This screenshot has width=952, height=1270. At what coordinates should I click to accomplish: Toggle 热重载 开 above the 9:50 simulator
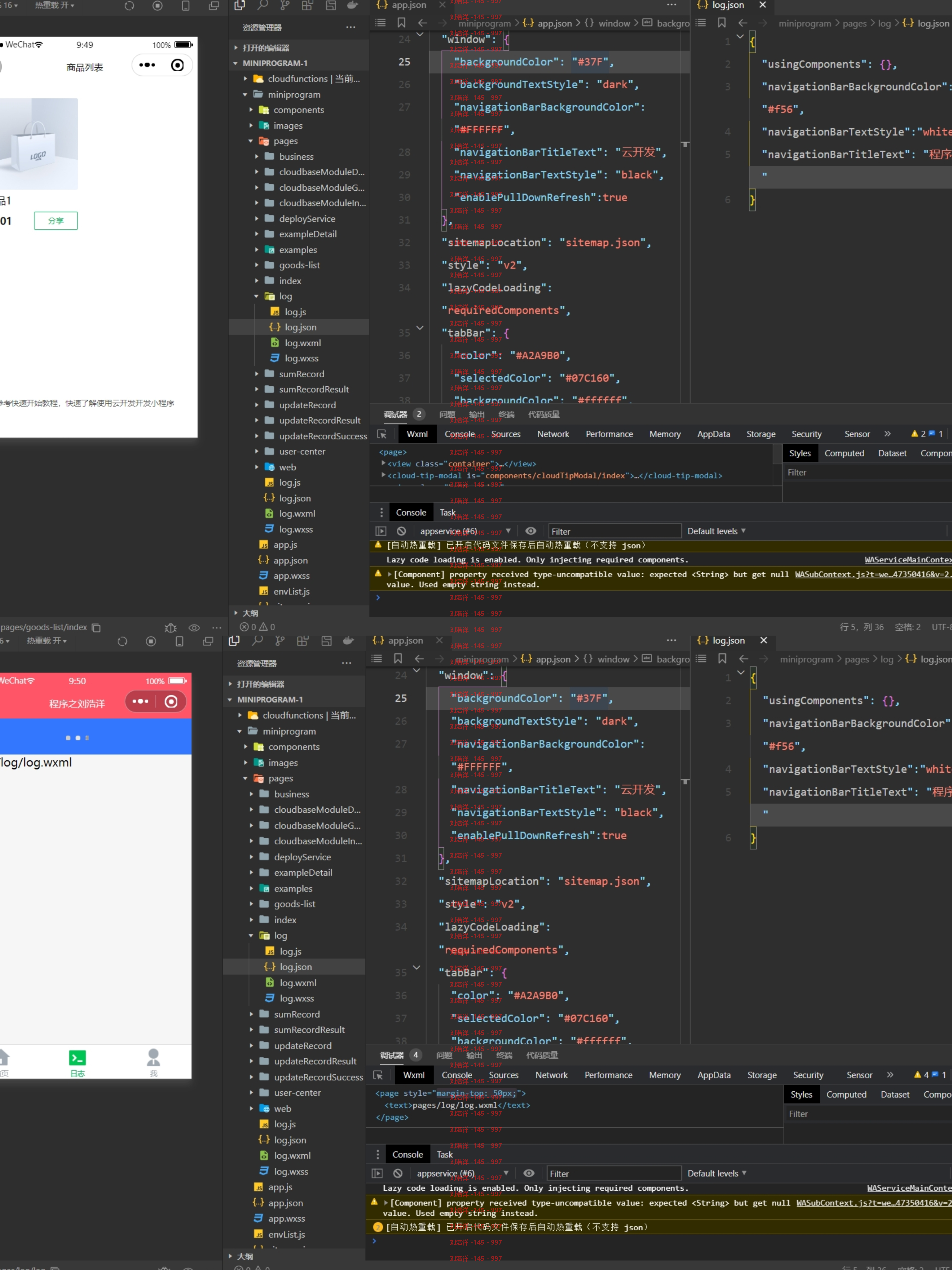click(46, 641)
